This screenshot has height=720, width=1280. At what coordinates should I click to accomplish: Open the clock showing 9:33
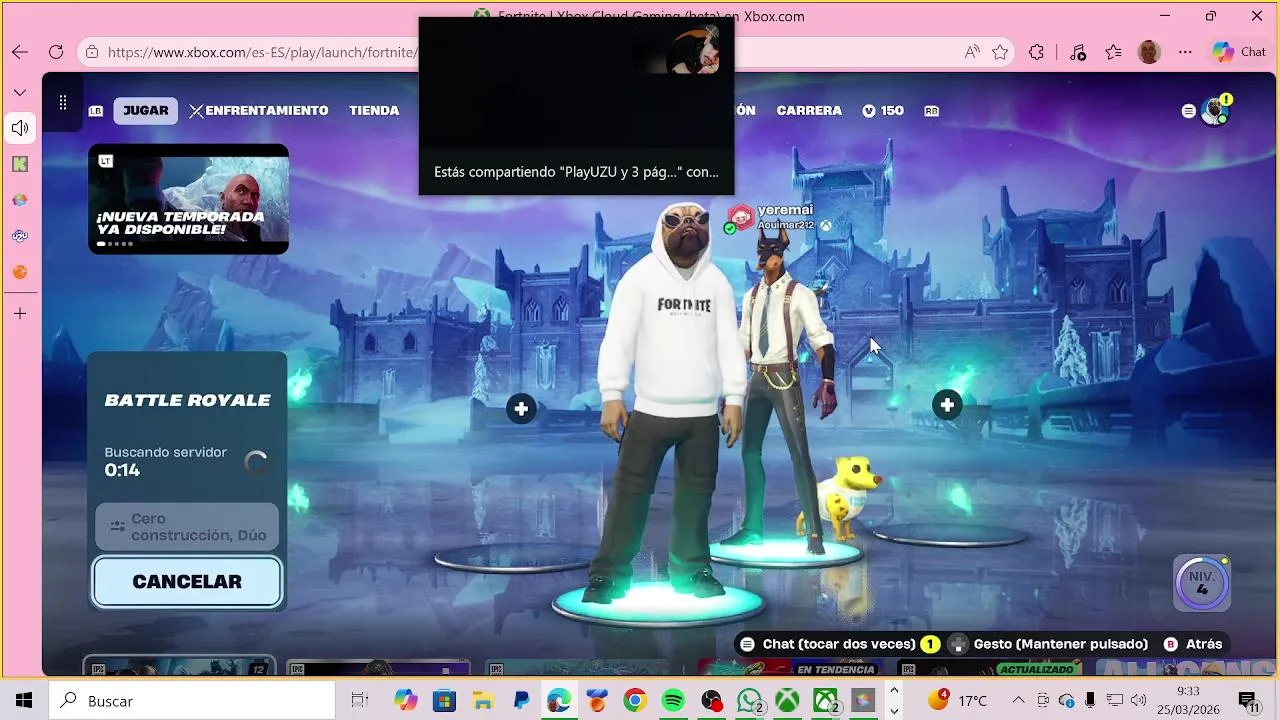(x=1188, y=701)
